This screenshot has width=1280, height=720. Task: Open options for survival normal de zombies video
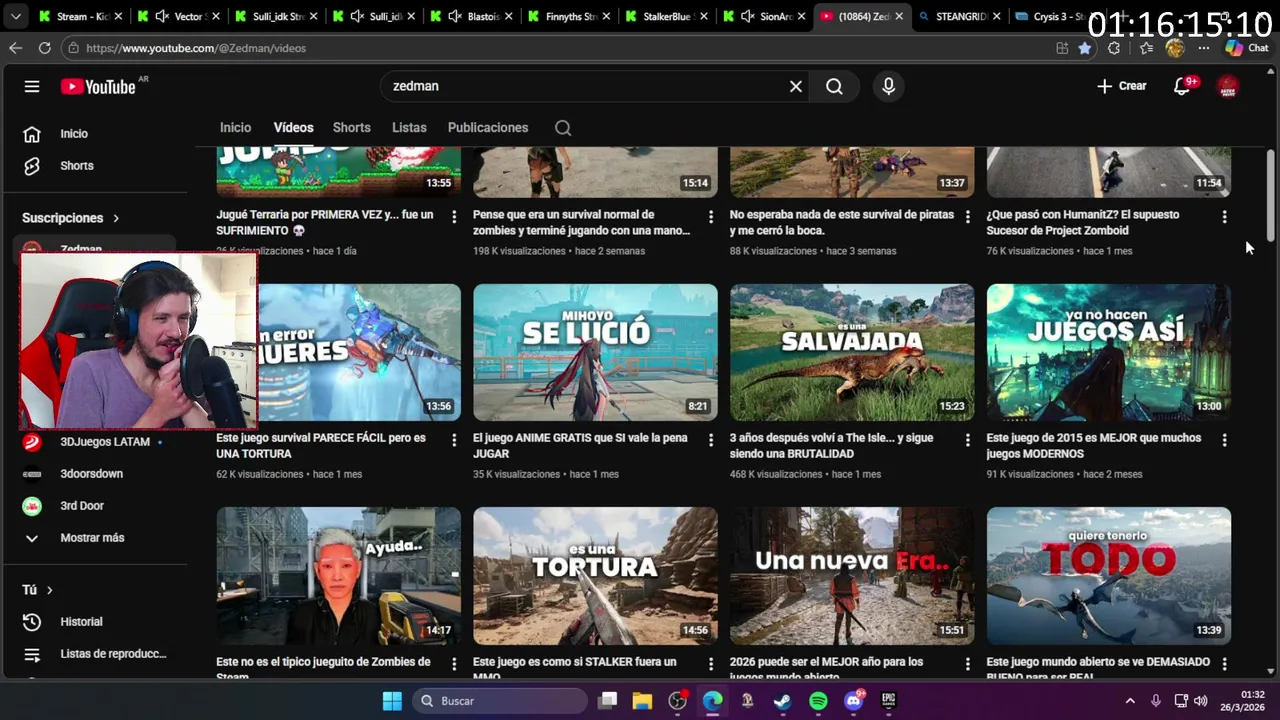711,216
